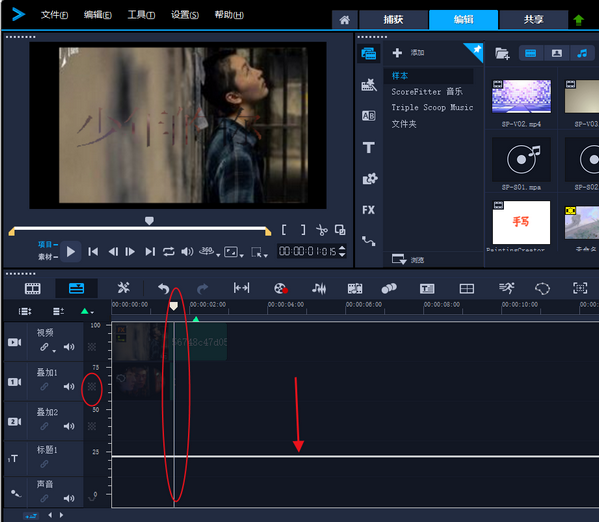Switch to Storyboard view
Screen dimensions: 599x522
point(32,289)
